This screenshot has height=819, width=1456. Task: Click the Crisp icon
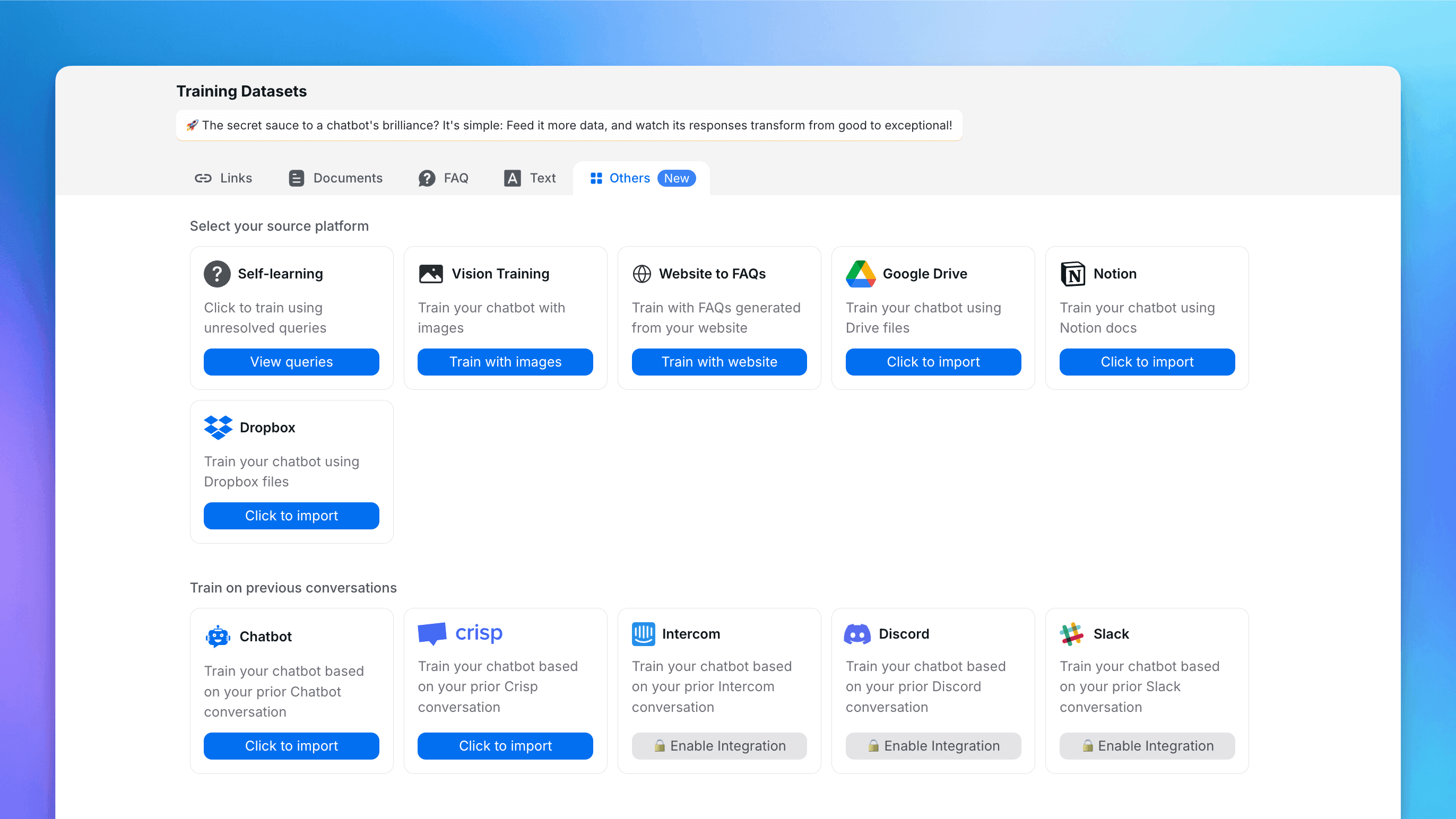(x=430, y=632)
